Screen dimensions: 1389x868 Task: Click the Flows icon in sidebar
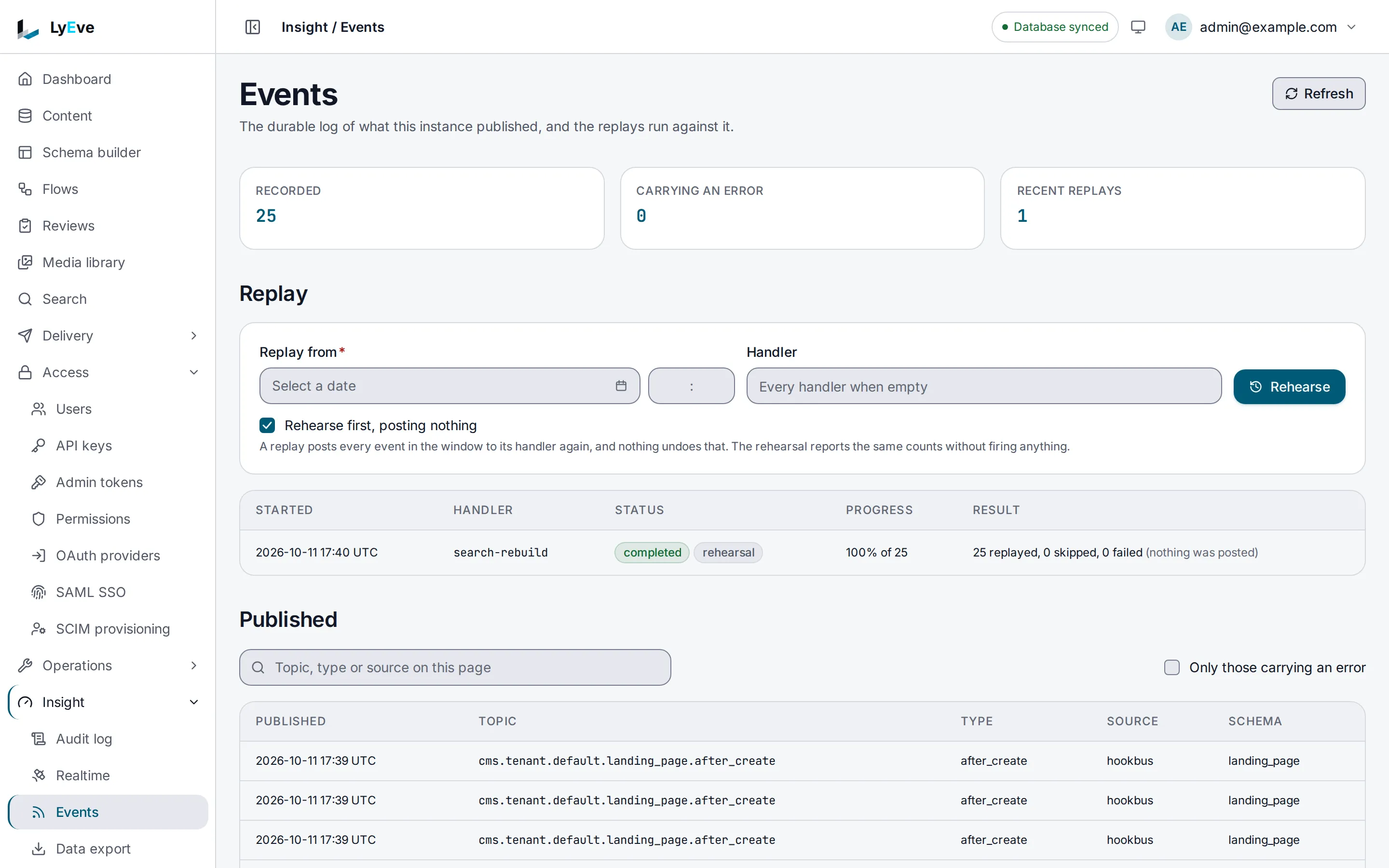[x=25, y=189]
